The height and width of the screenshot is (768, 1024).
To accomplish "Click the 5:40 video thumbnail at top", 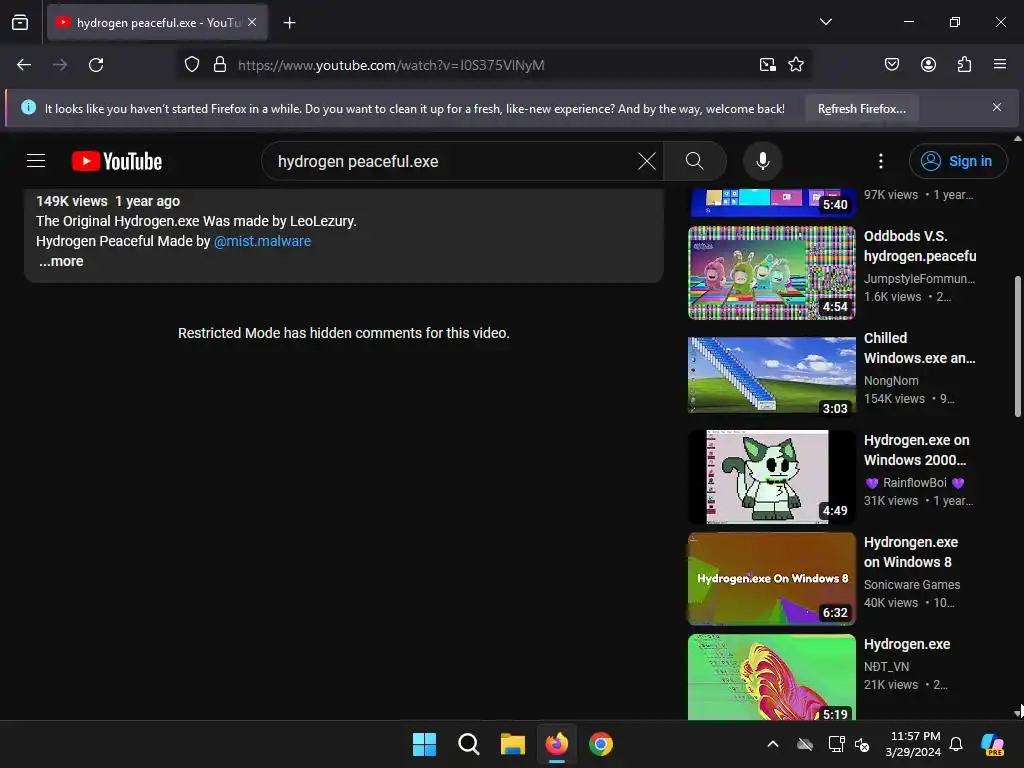I will [x=771, y=202].
